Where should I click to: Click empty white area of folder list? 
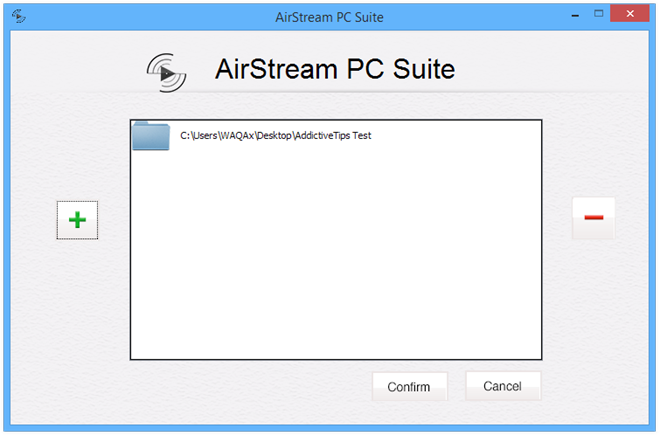336,255
